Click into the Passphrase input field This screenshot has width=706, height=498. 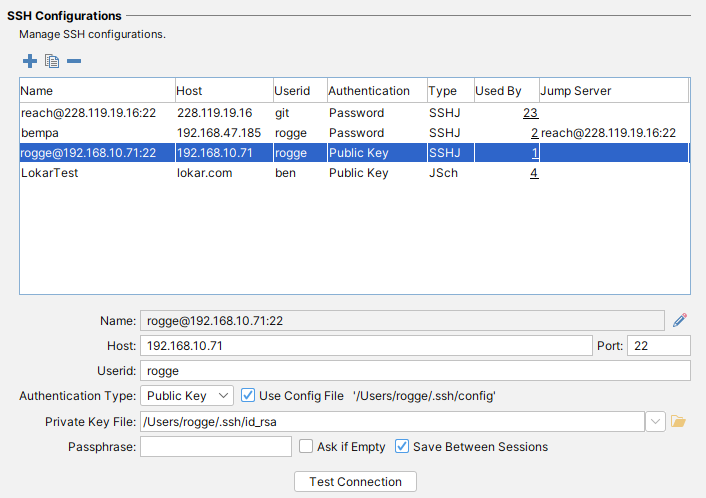coord(215,447)
